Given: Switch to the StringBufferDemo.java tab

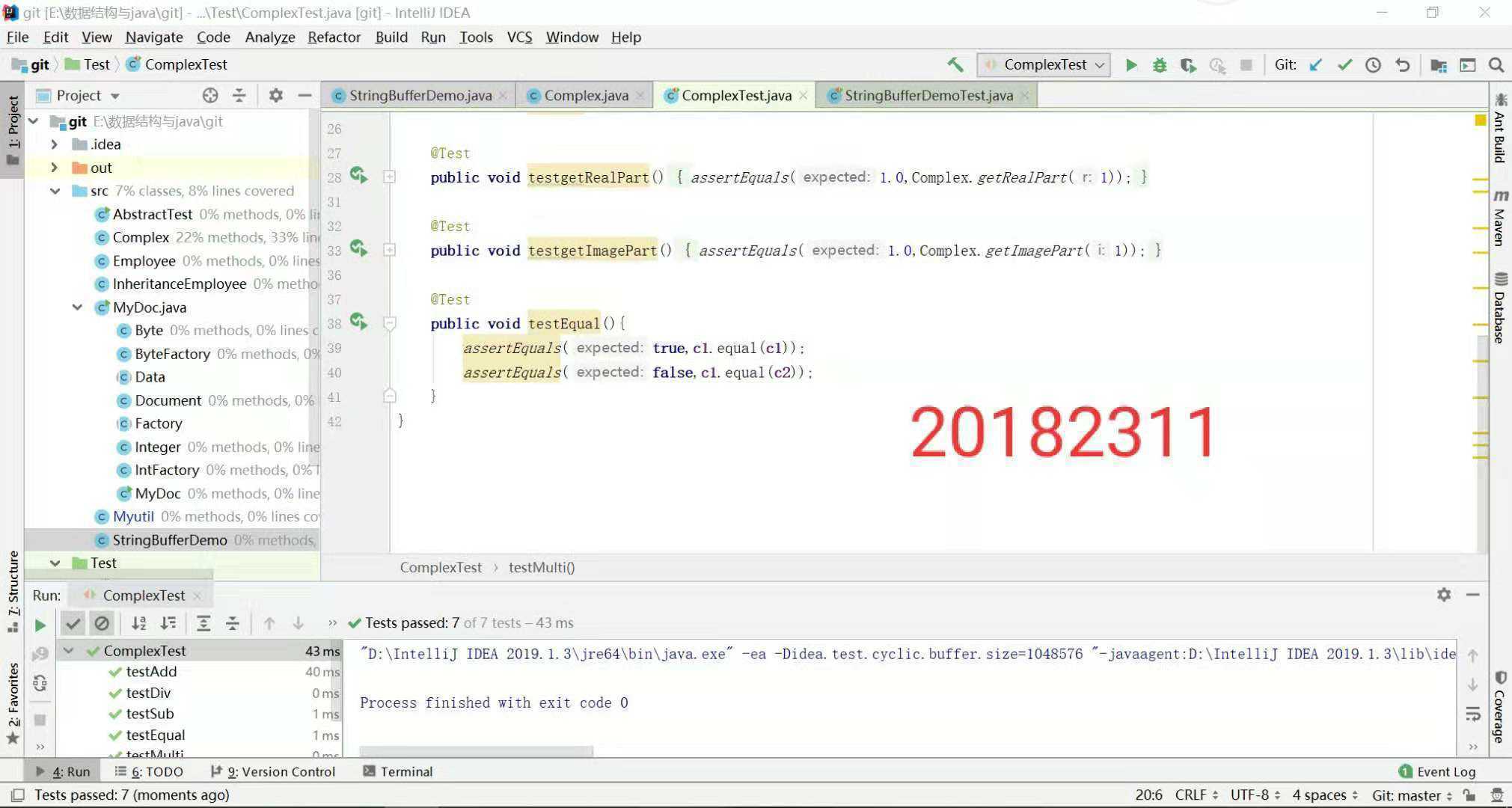Looking at the screenshot, I should (420, 96).
